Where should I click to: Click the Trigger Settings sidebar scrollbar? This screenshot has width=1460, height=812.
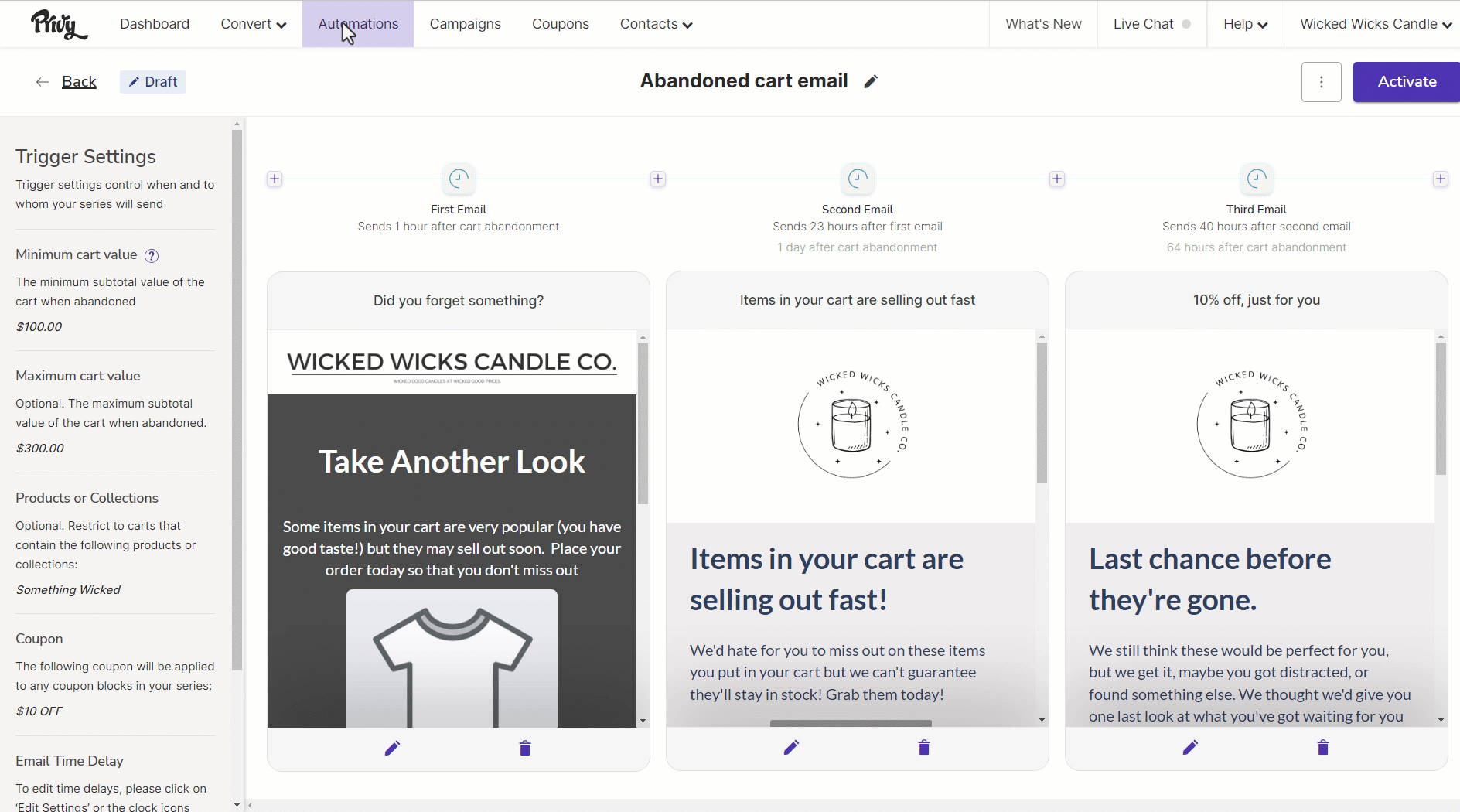click(x=237, y=400)
